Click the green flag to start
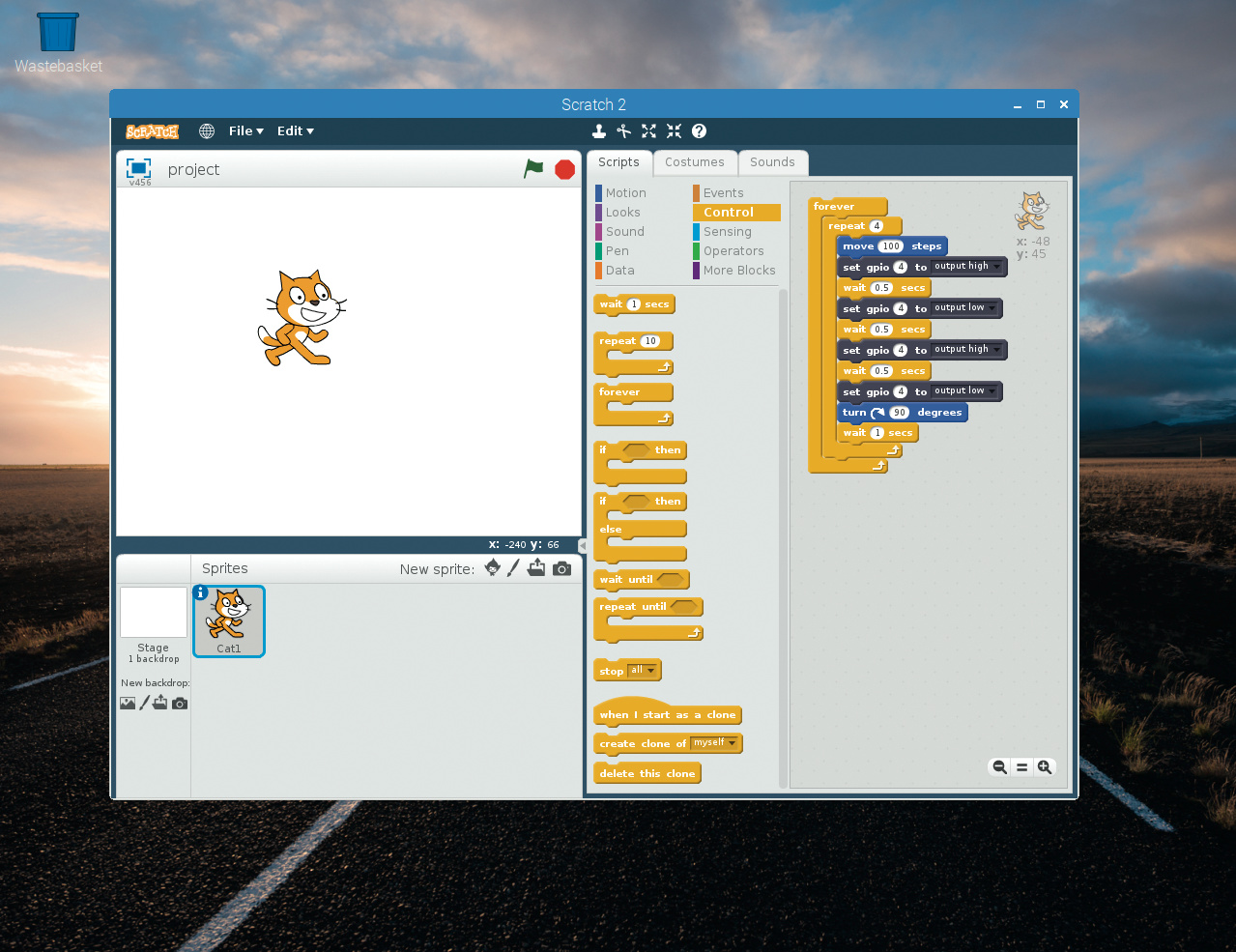The height and width of the screenshot is (952, 1236). (x=533, y=169)
